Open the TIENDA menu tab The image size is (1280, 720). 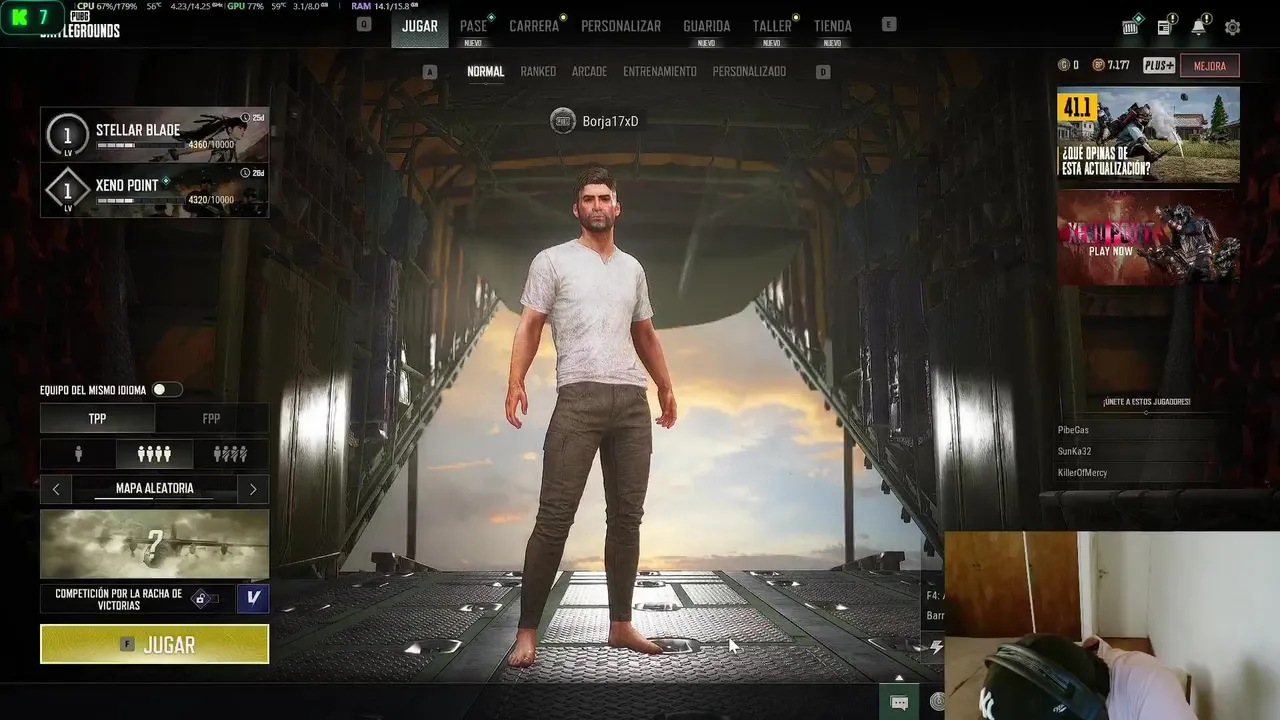coord(833,27)
